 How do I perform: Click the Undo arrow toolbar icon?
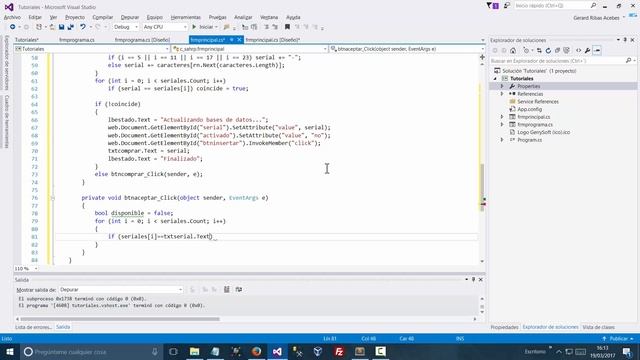(x=82, y=27)
